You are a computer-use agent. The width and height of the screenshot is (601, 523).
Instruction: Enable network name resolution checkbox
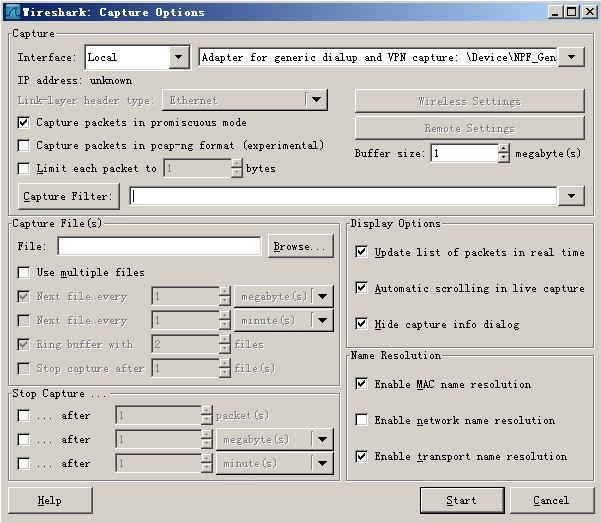click(x=361, y=420)
